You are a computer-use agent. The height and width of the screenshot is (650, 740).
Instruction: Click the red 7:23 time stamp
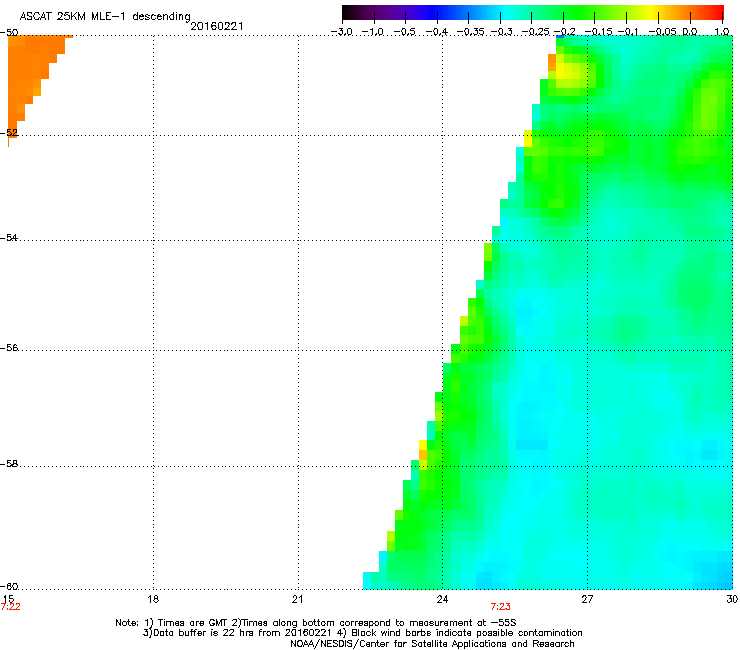[x=500, y=607]
